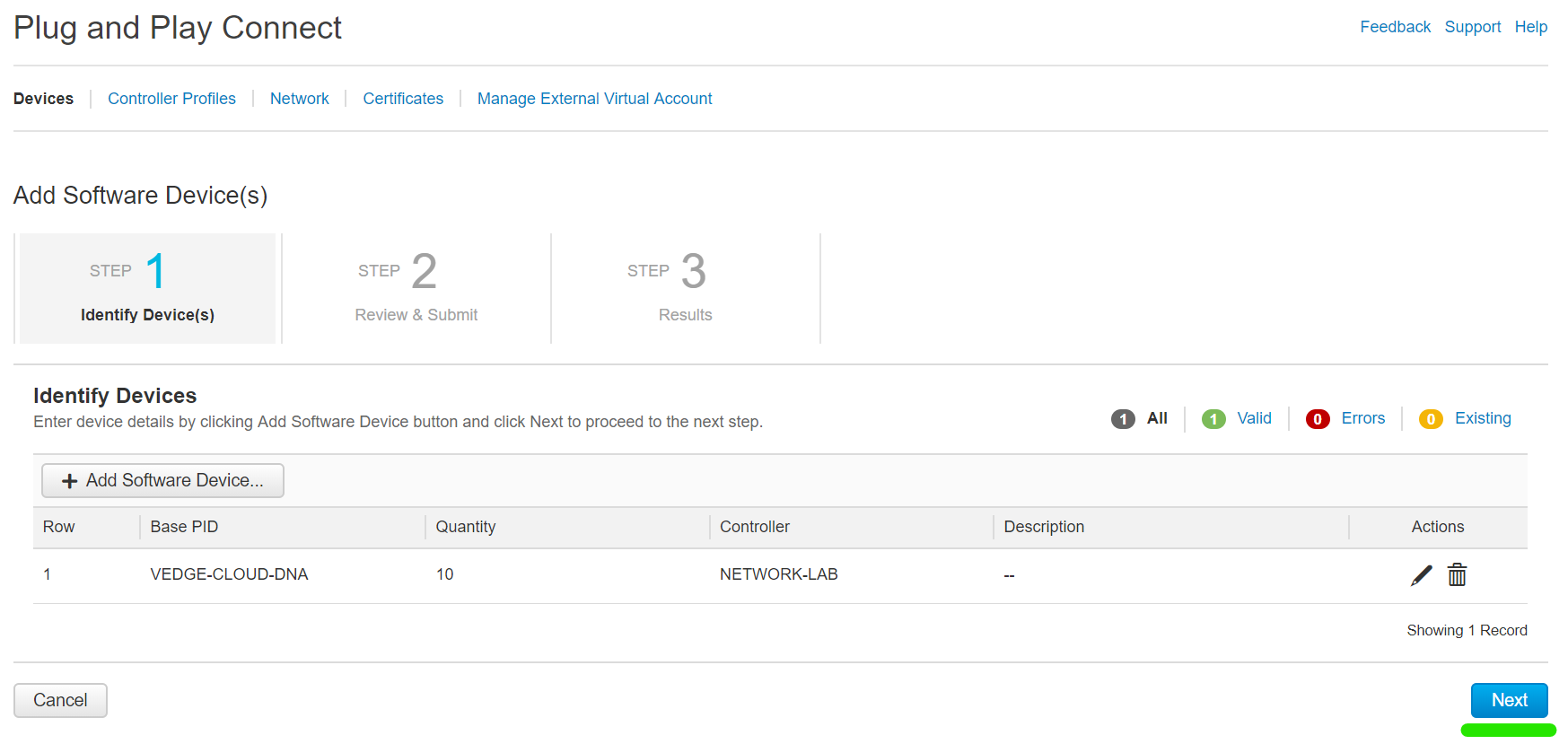Click the Identify Devices heading

click(x=115, y=396)
